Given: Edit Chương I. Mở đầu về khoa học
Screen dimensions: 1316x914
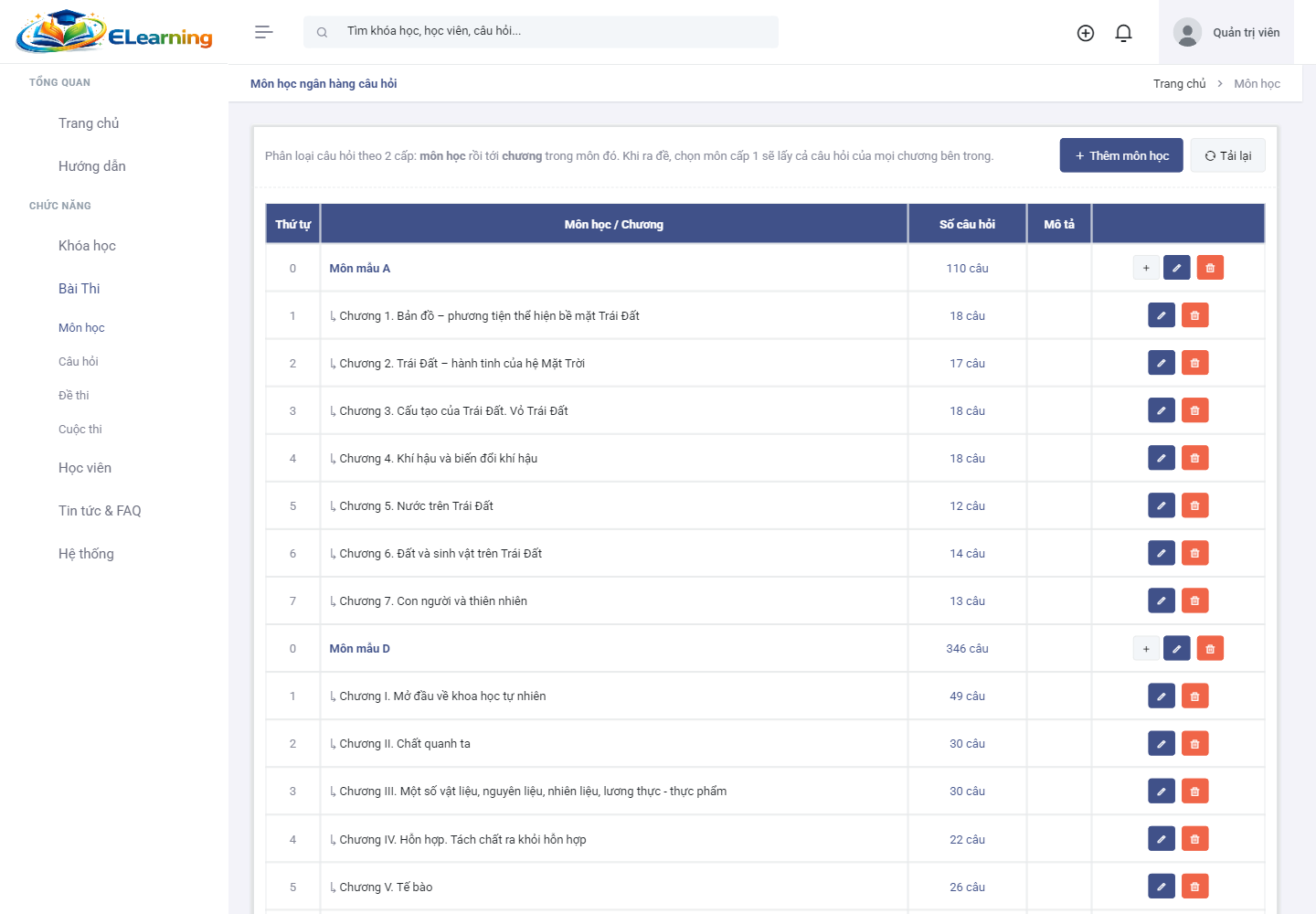Looking at the screenshot, I should pos(1162,696).
